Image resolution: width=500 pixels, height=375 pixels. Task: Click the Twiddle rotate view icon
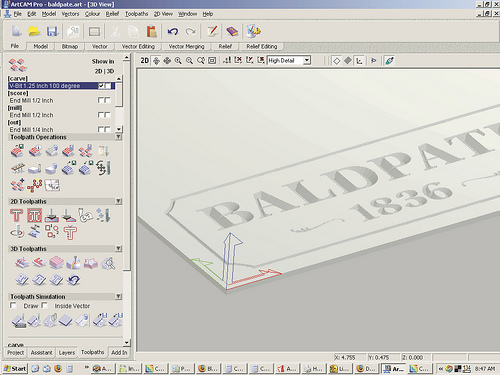pos(156,61)
